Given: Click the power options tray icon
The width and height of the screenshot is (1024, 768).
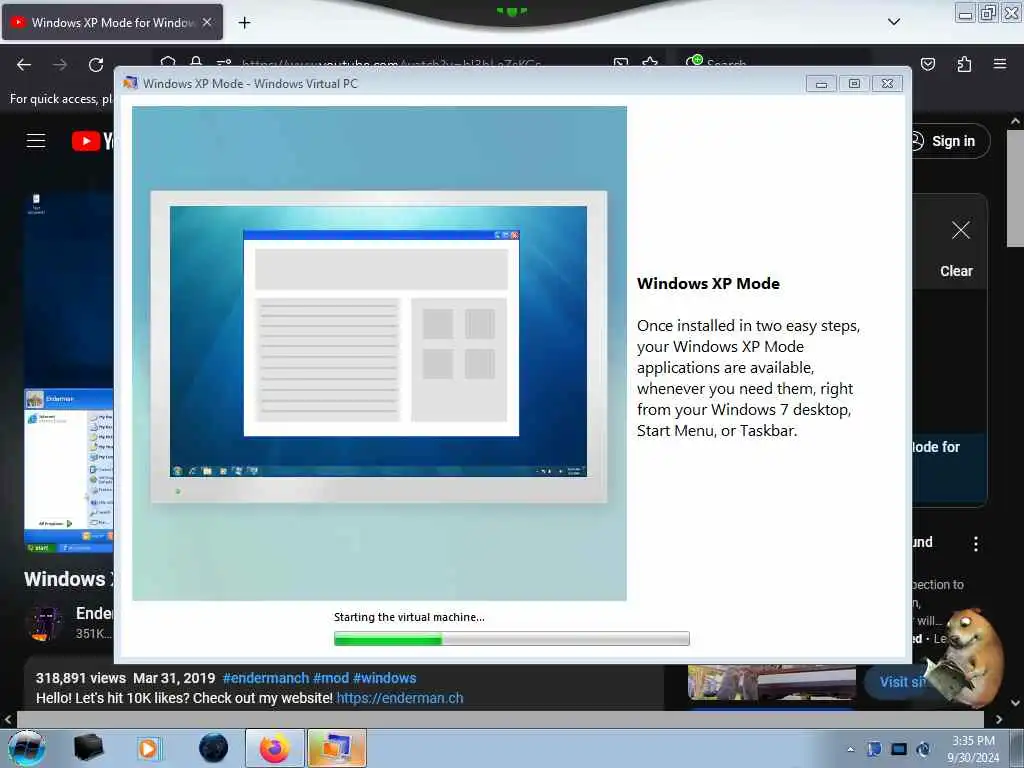Looking at the screenshot, I should tap(923, 749).
